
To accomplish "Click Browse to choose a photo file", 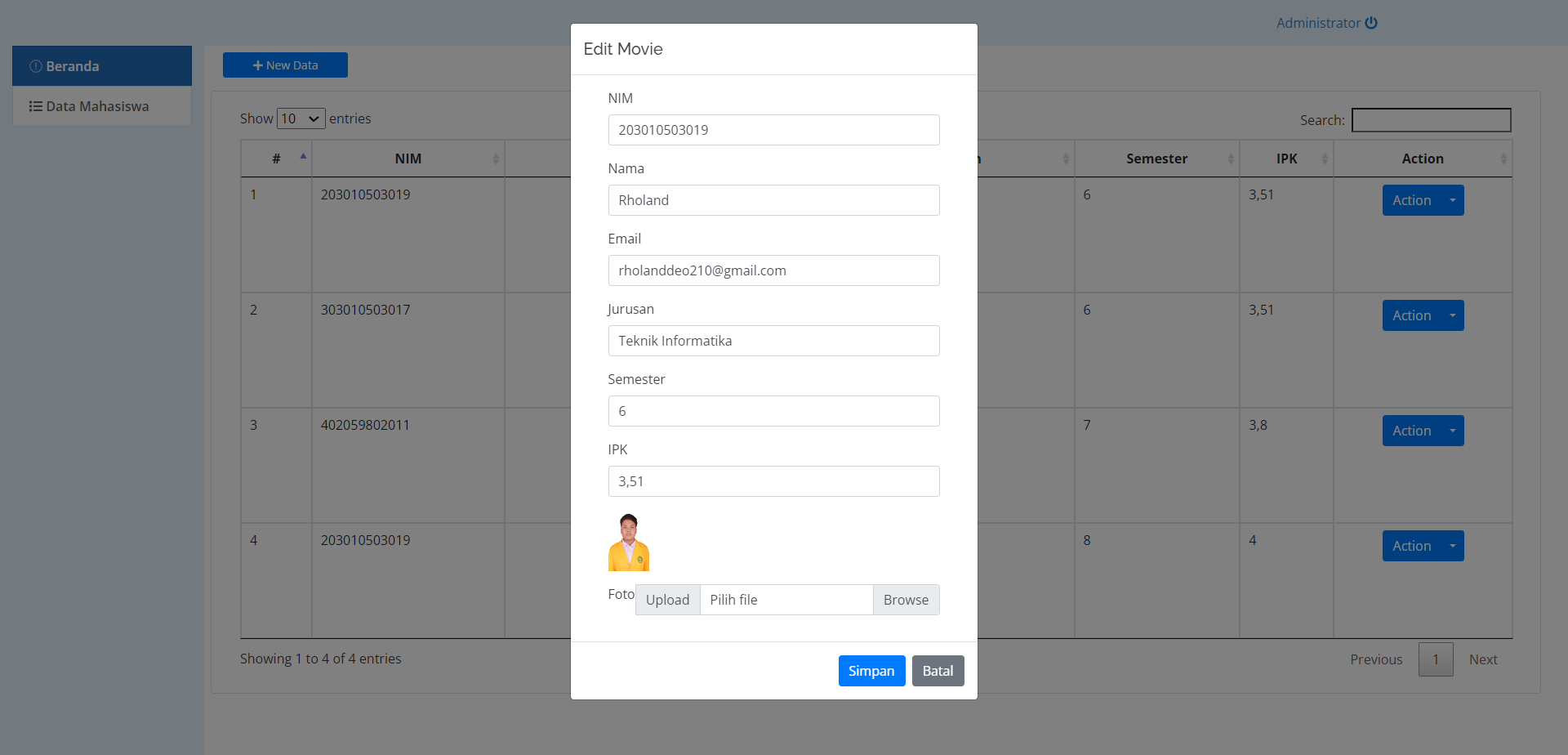I will click(x=906, y=600).
